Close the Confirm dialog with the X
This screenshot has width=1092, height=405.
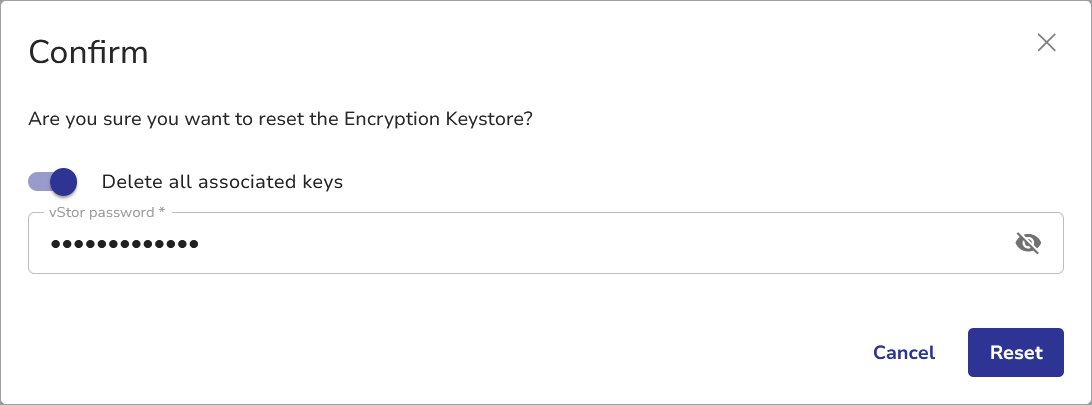click(1046, 42)
